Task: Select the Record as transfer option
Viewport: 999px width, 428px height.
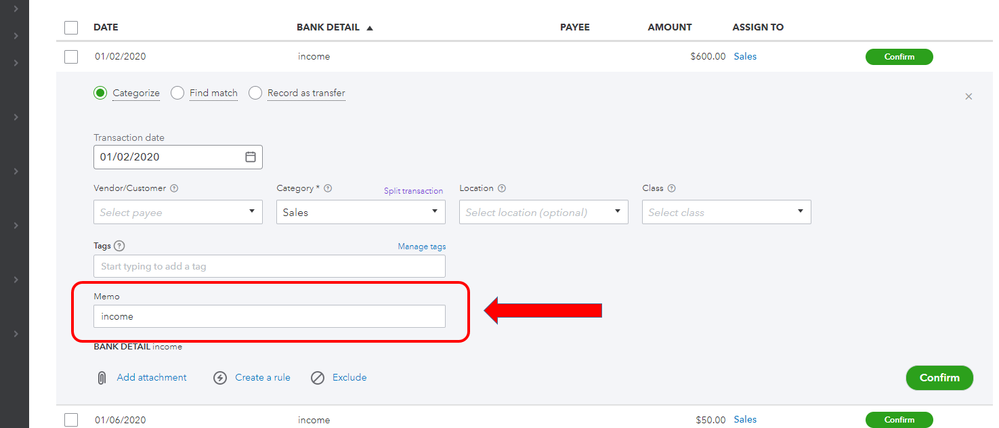Action: [256, 93]
